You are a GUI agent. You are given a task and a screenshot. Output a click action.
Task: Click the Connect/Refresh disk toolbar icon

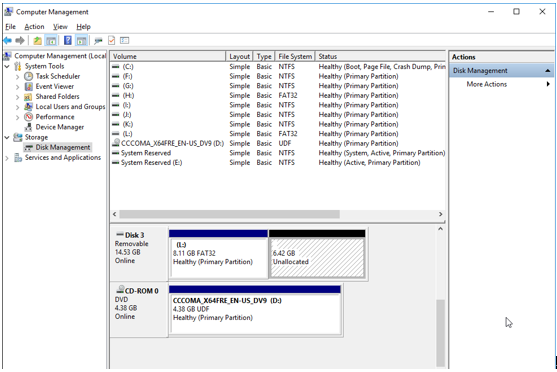coord(98,41)
